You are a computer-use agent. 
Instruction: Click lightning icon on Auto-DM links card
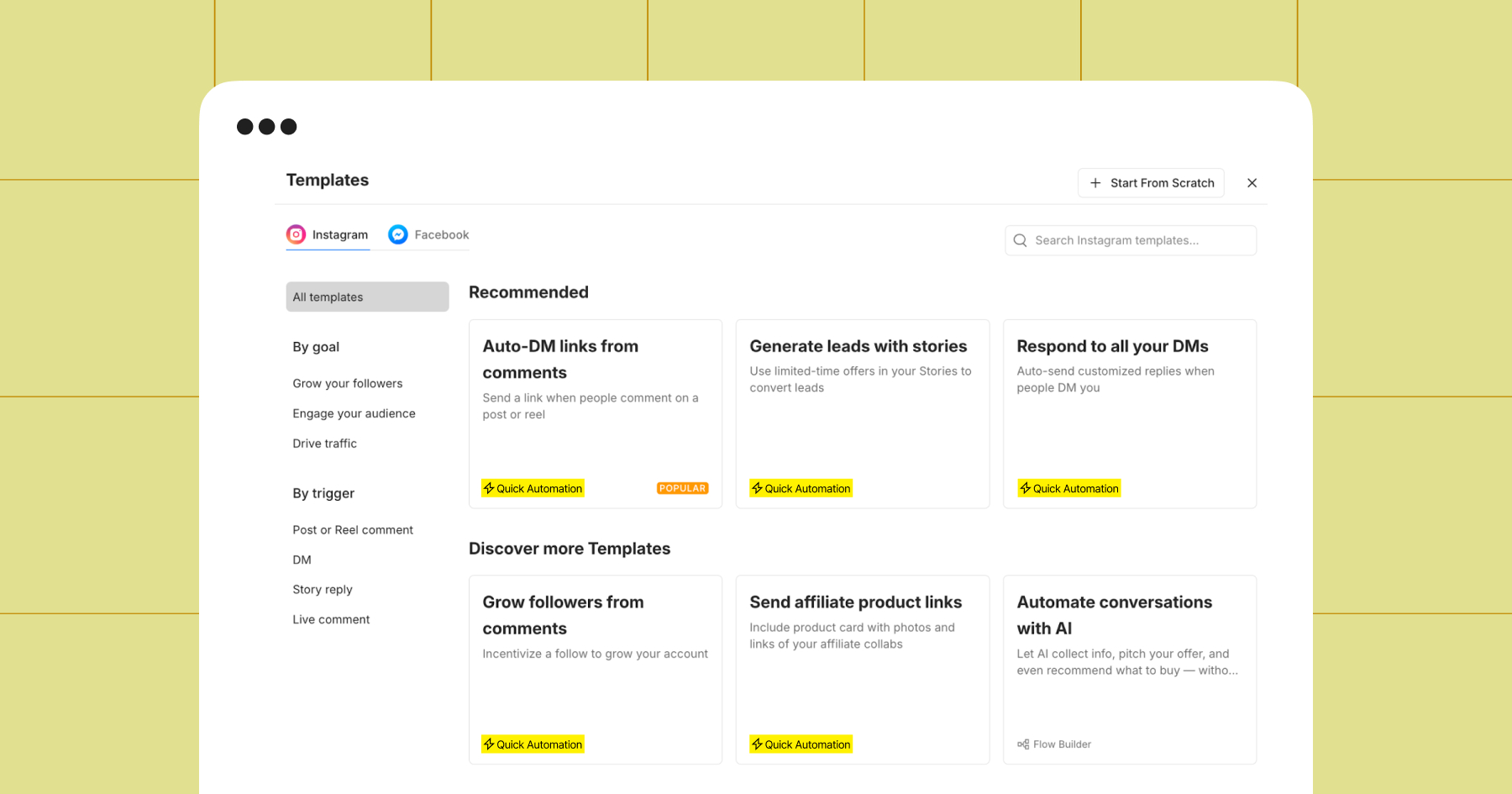coord(489,488)
